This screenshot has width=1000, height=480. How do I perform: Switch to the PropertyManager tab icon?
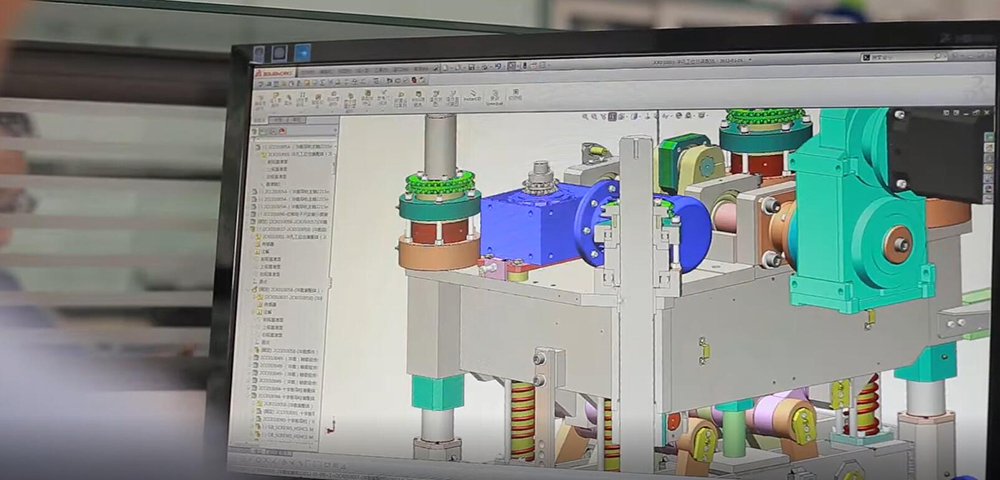coord(262,131)
